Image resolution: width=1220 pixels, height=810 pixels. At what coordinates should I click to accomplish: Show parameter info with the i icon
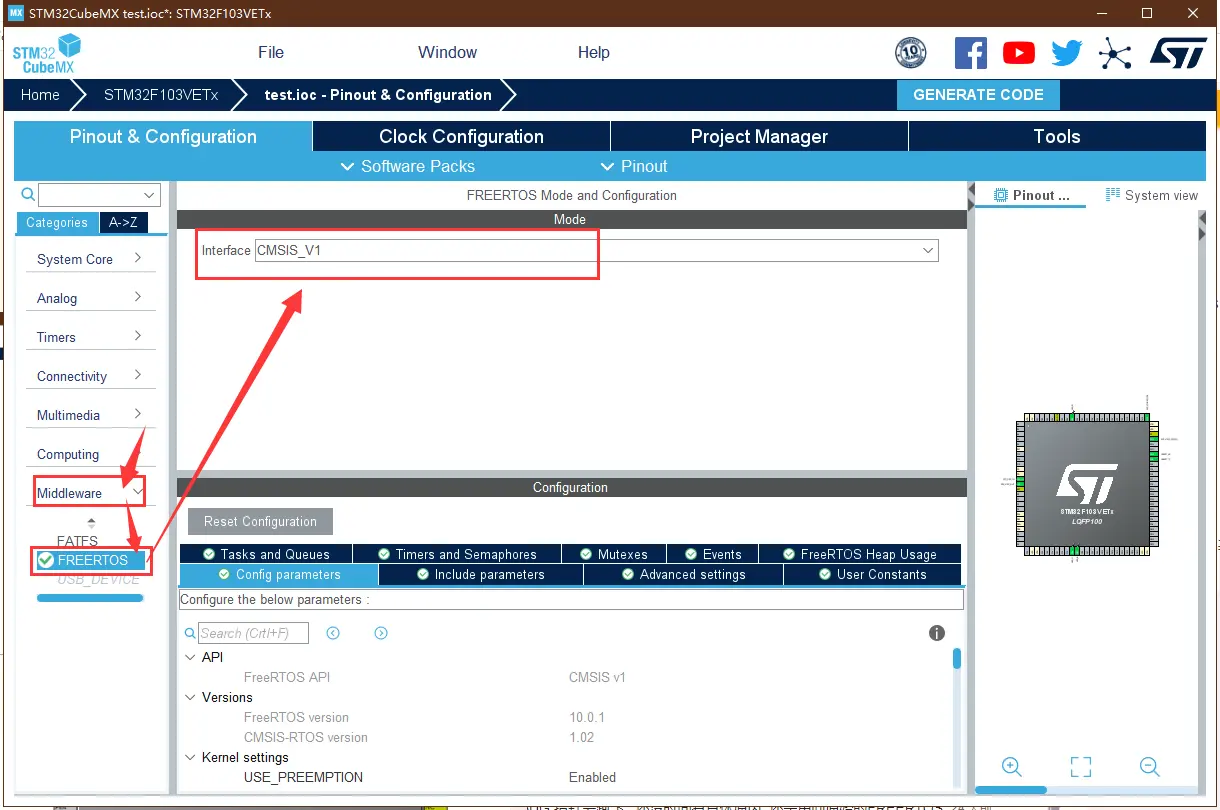(x=937, y=633)
